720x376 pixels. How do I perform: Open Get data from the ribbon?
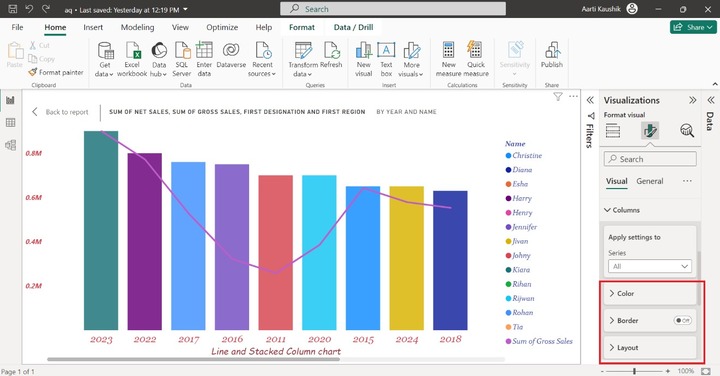(x=105, y=60)
